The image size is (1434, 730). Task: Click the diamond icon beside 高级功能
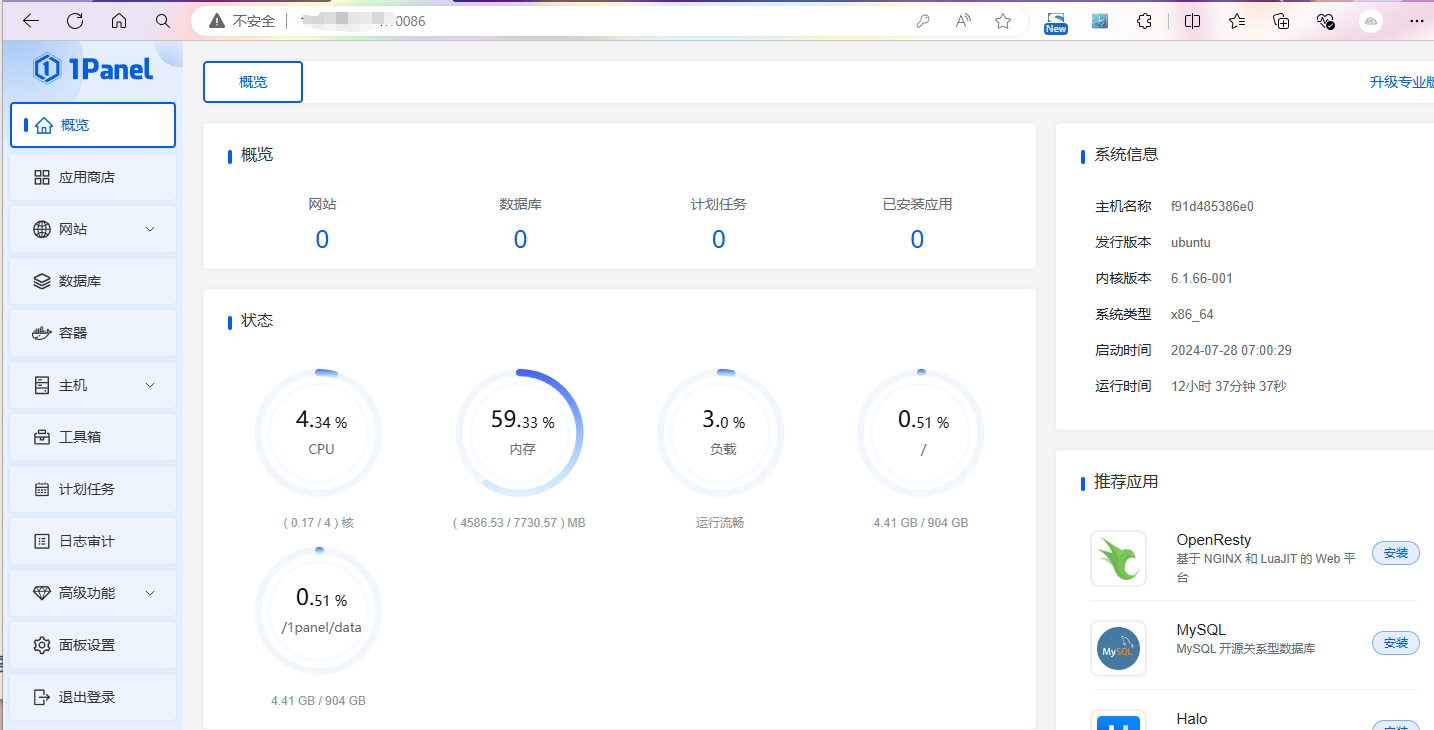point(42,593)
